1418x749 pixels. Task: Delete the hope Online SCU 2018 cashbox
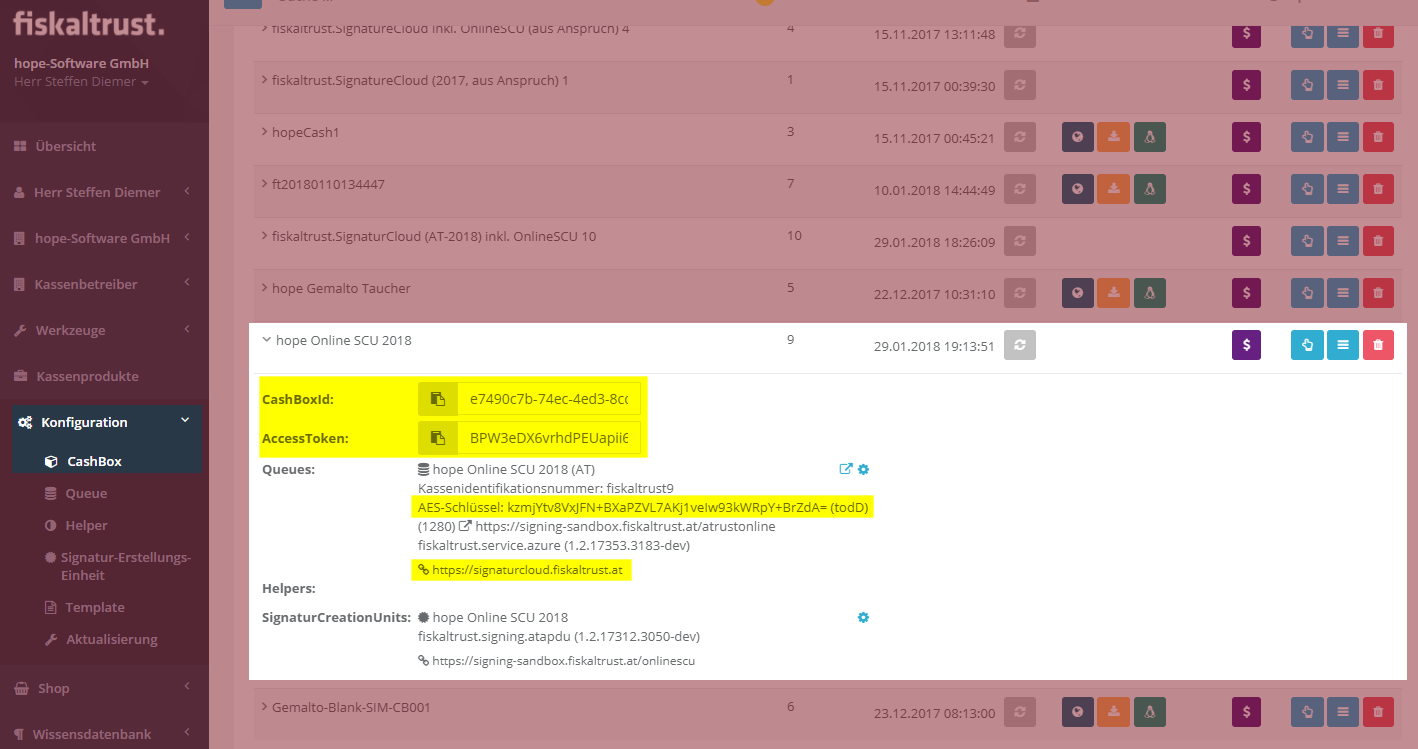[x=1378, y=345]
